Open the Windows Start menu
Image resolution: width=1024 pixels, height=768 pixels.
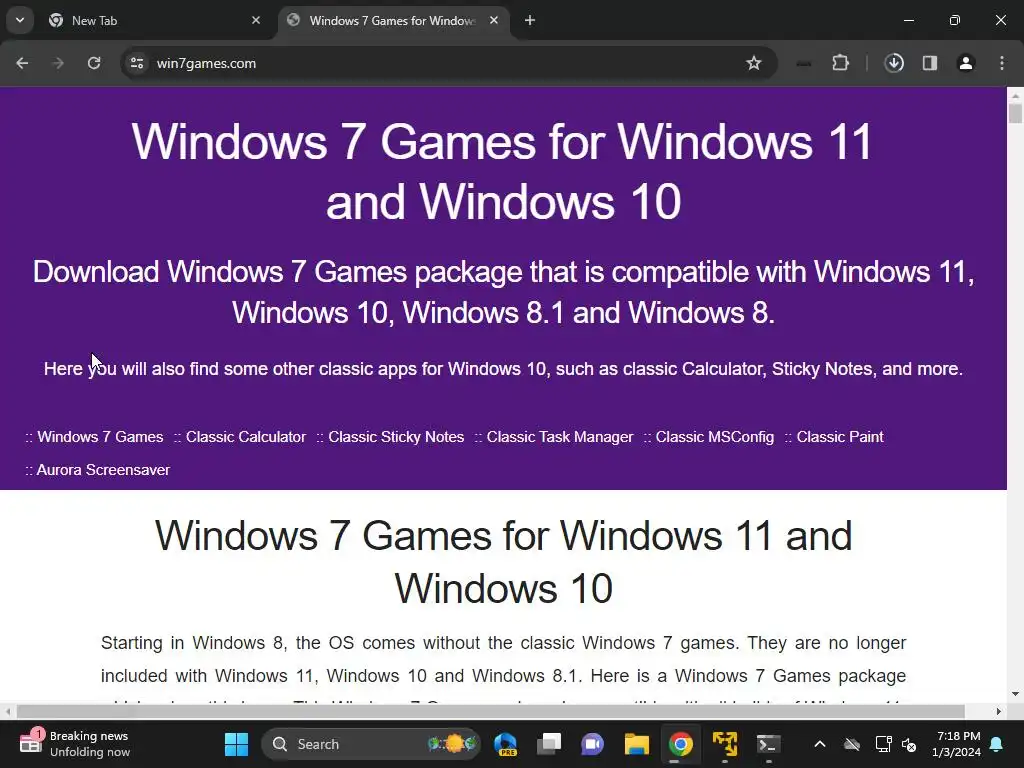pyautogui.click(x=236, y=744)
